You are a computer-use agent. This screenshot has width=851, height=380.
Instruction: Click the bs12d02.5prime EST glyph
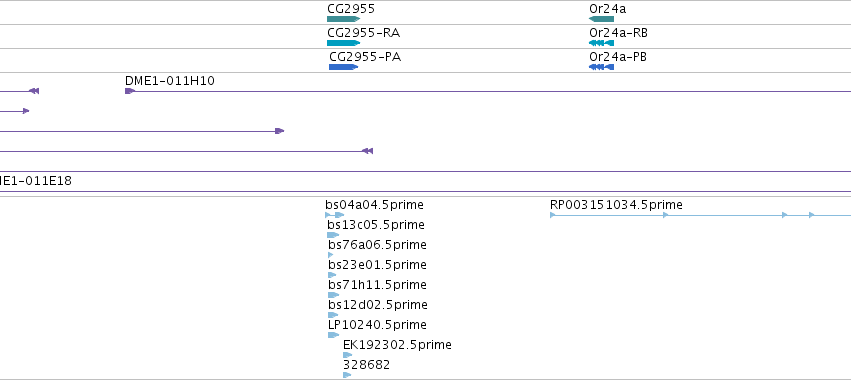333,315
